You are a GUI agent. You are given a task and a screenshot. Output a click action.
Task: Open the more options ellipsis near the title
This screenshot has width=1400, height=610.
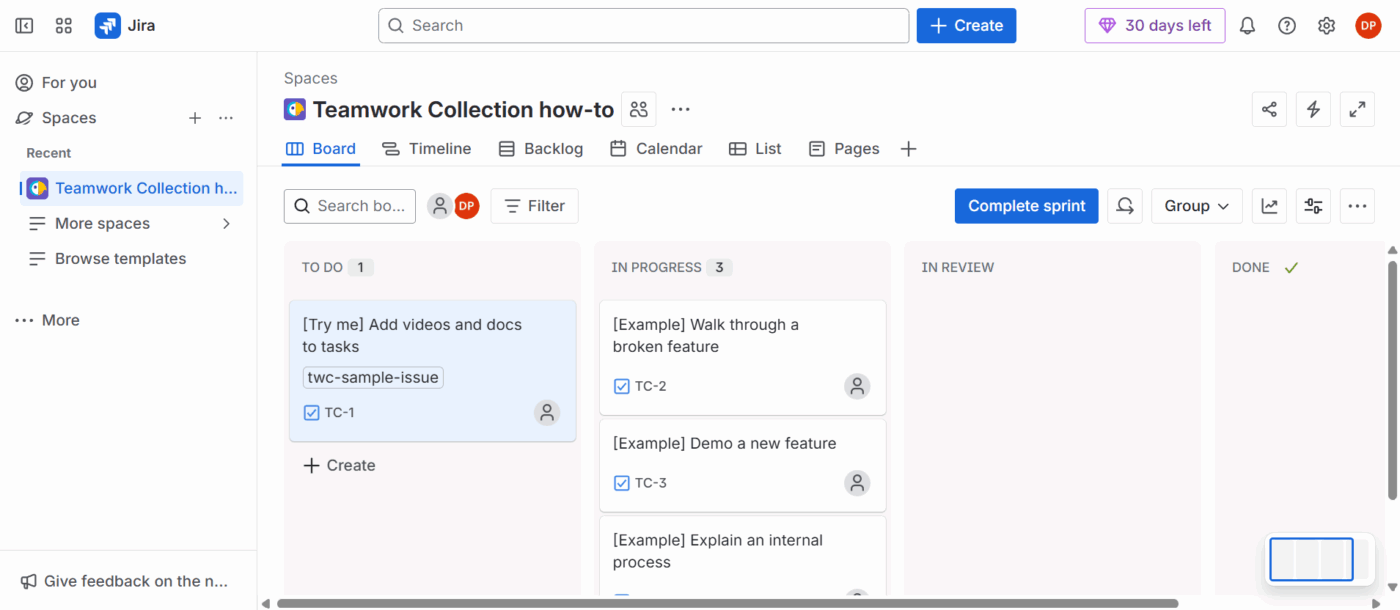point(680,109)
